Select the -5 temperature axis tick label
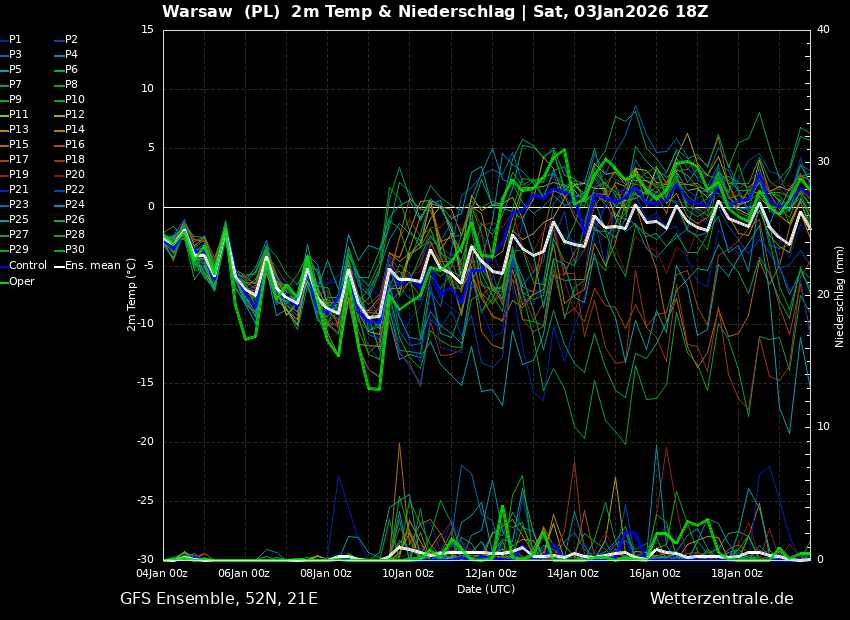Image resolution: width=850 pixels, height=620 pixels. coord(149,266)
